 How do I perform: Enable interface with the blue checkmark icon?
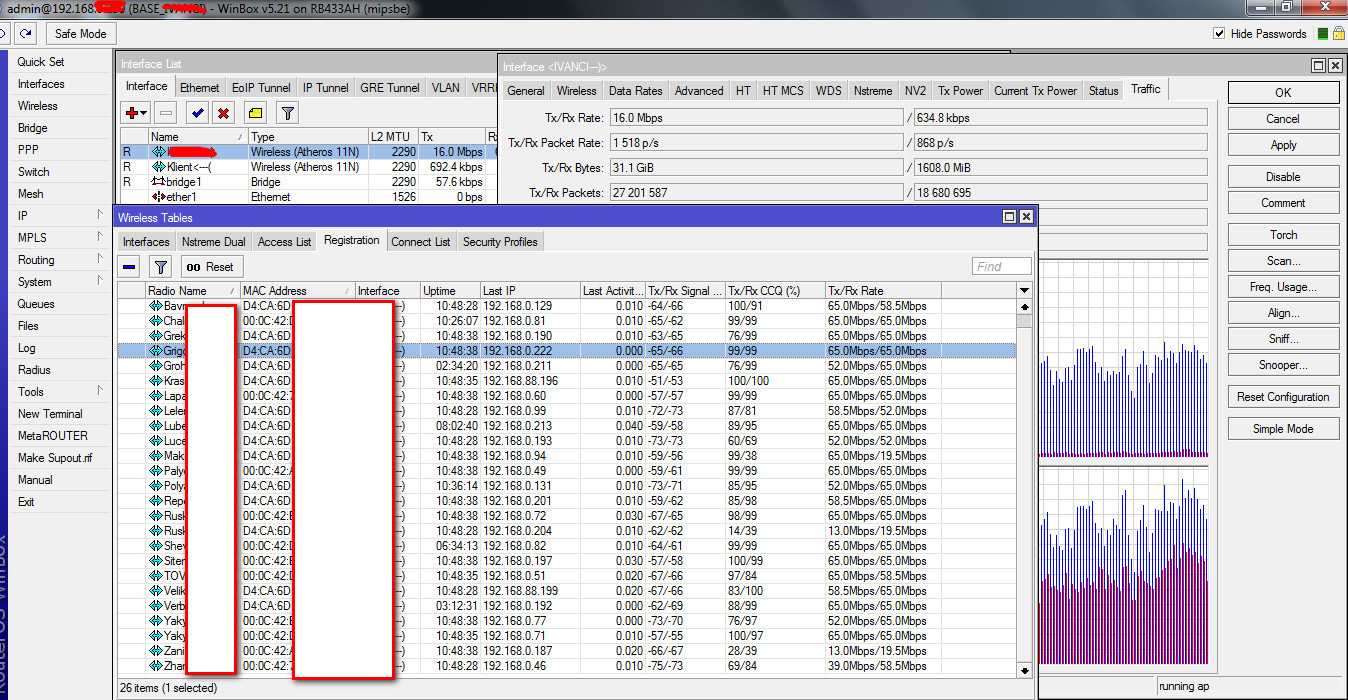click(x=197, y=114)
